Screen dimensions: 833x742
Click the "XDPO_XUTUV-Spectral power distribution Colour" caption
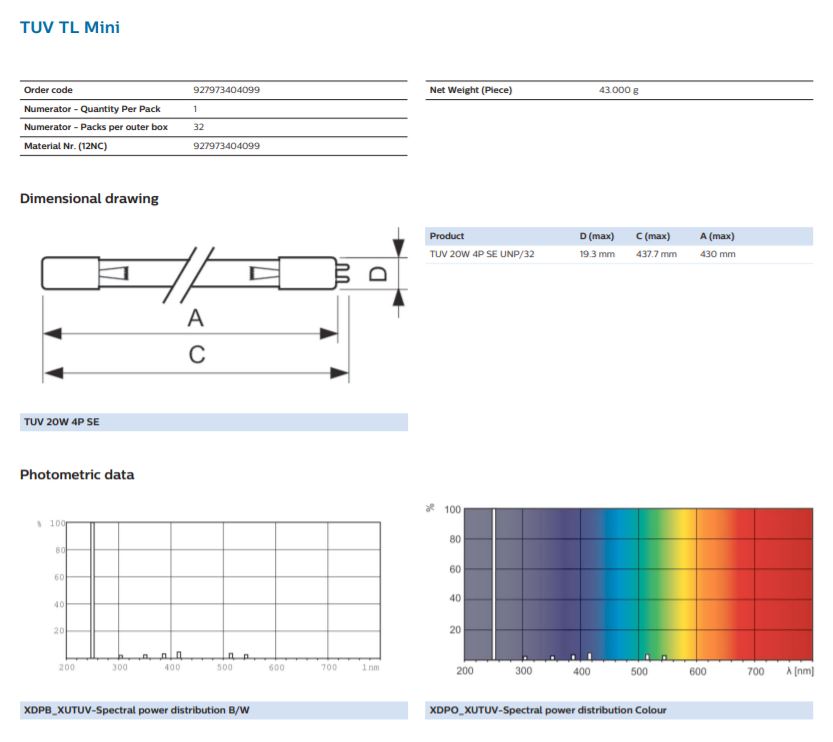point(548,710)
